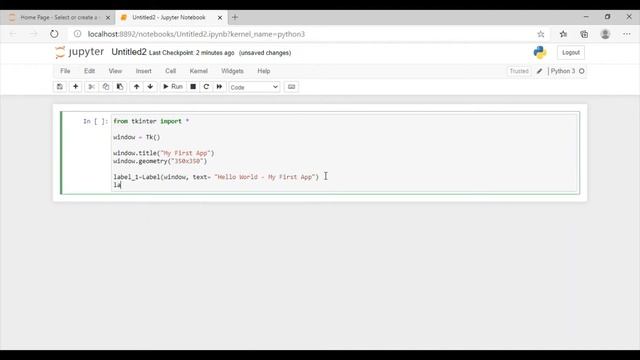Click the Jupyter logo
Viewport: 640px width, 360px height.
point(79,52)
